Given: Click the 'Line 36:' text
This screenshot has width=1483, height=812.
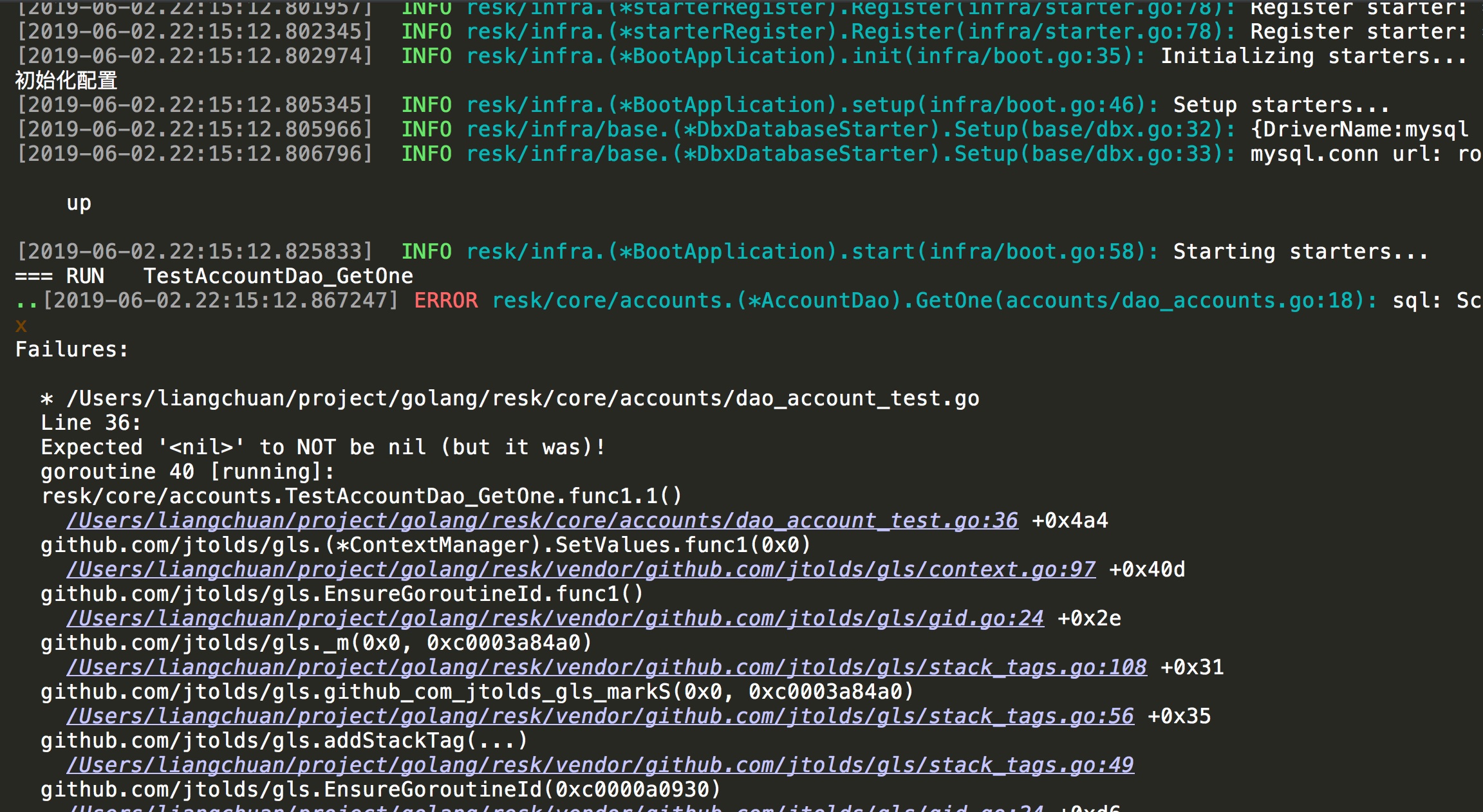Looking at the screenshot, I should coord(91,422).
